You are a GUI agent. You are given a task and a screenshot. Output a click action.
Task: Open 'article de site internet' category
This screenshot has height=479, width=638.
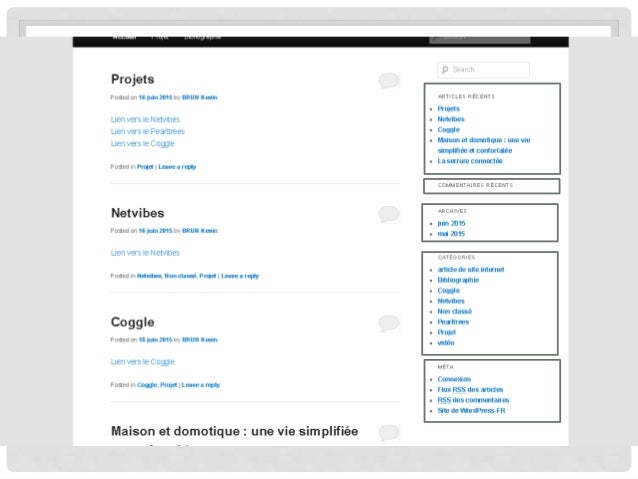(471, 270)
